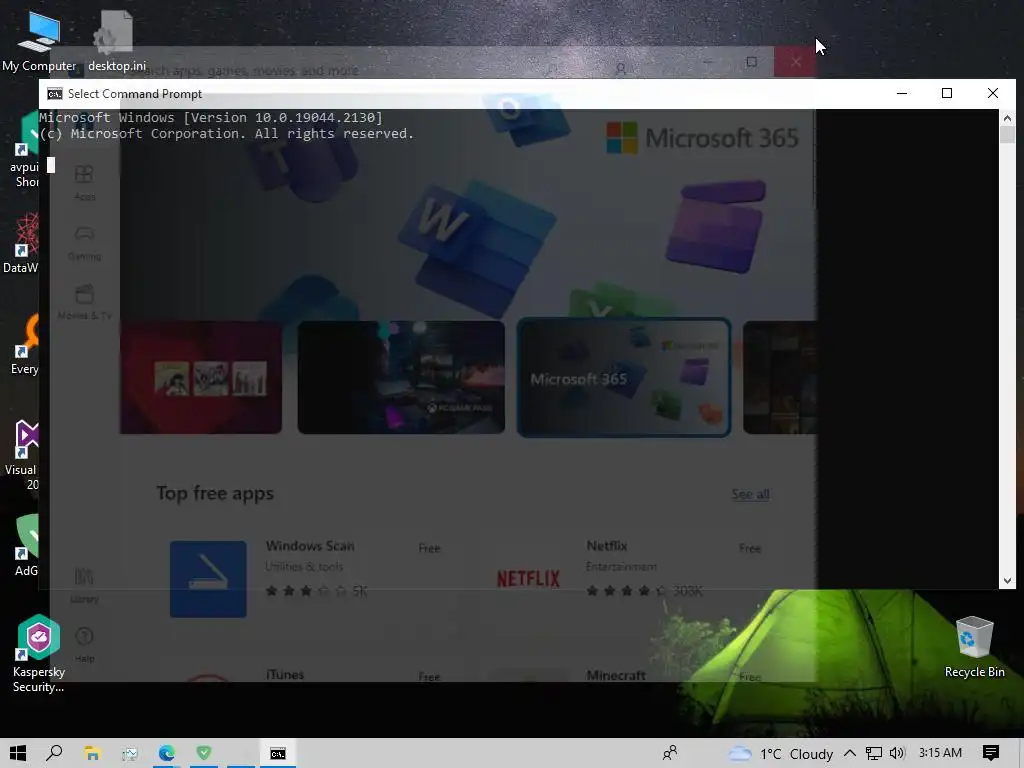The image size is (1024, 768).
Task: Launch Microsoft Edge from the taskbar
Action: pos(167,753)
